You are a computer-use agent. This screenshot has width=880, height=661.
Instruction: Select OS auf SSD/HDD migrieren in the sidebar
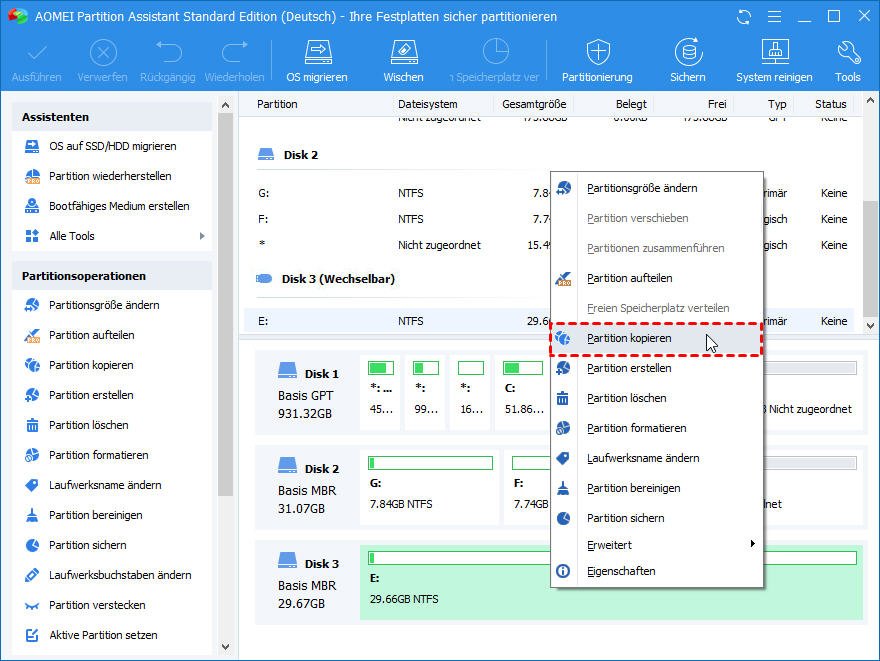112,146
